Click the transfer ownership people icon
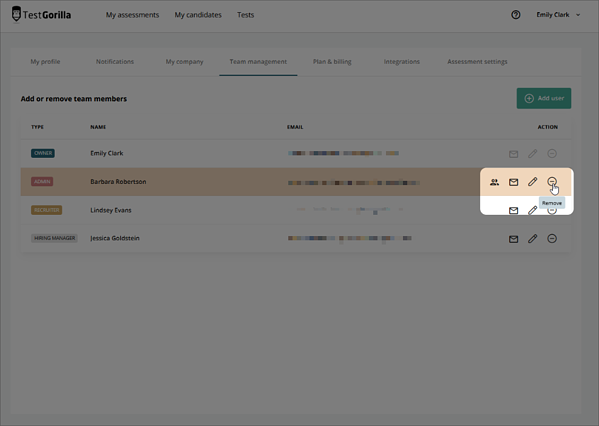The width and height of the screenshot is (599, 426). pos(494,182)
